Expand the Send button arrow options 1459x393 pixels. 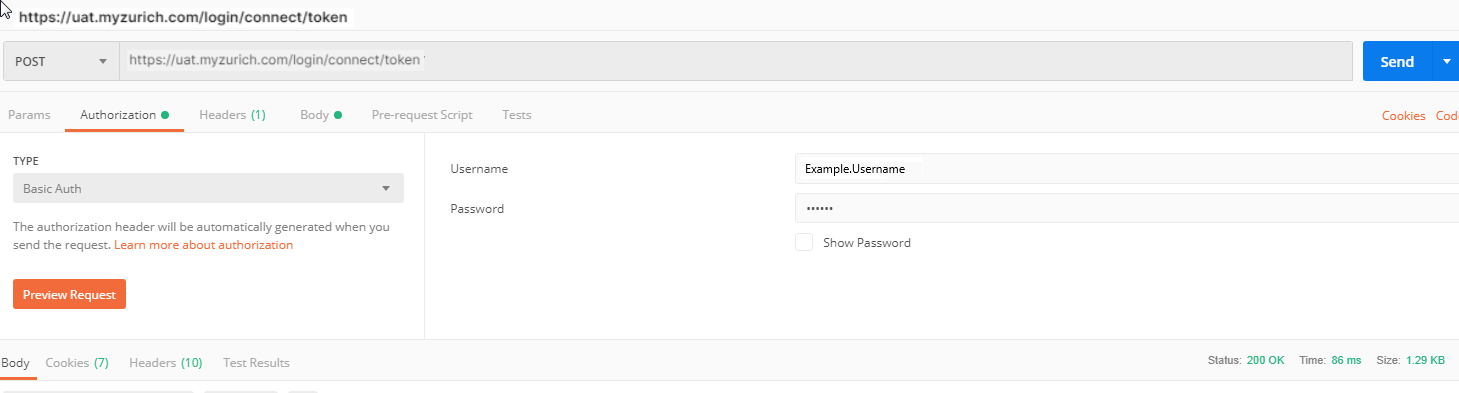pyautogui.click(x=1446, y=61)
